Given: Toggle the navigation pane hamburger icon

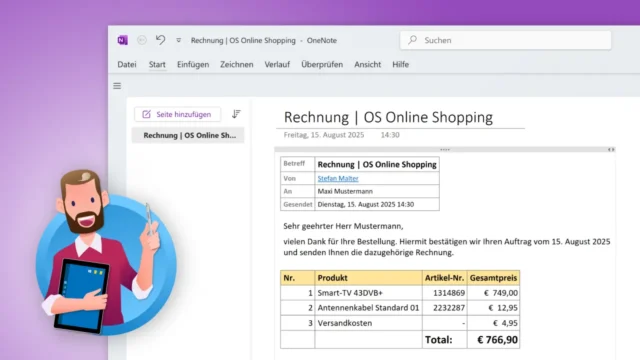Looking at the screenshot, I should [117, 86].
